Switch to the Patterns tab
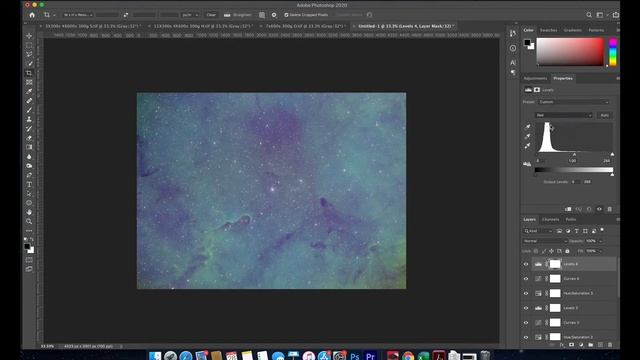Image resolution: width=640 pixels, height=360 pixels. 596,30
